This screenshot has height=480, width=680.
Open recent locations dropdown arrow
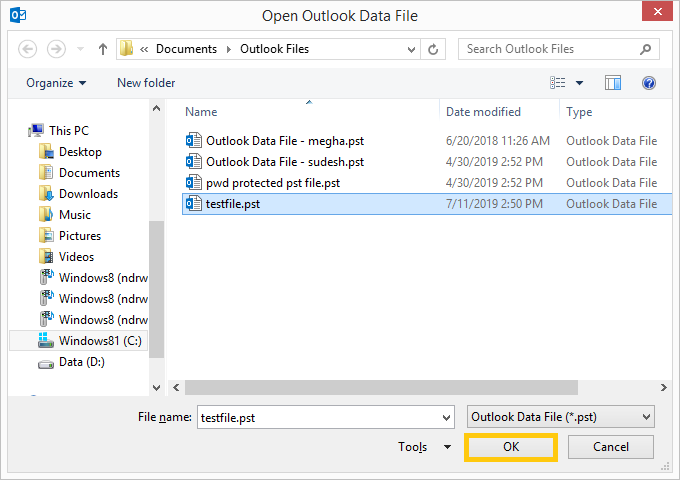click(x=80, y=49)
